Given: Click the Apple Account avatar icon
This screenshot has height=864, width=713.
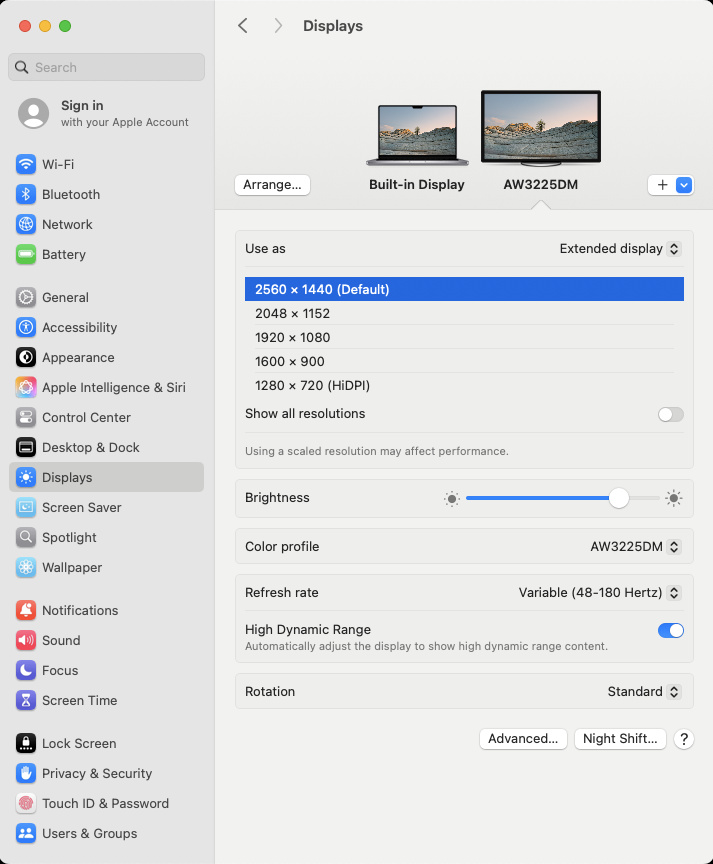Looking at the screenshot, I should [x=34, y=114].
